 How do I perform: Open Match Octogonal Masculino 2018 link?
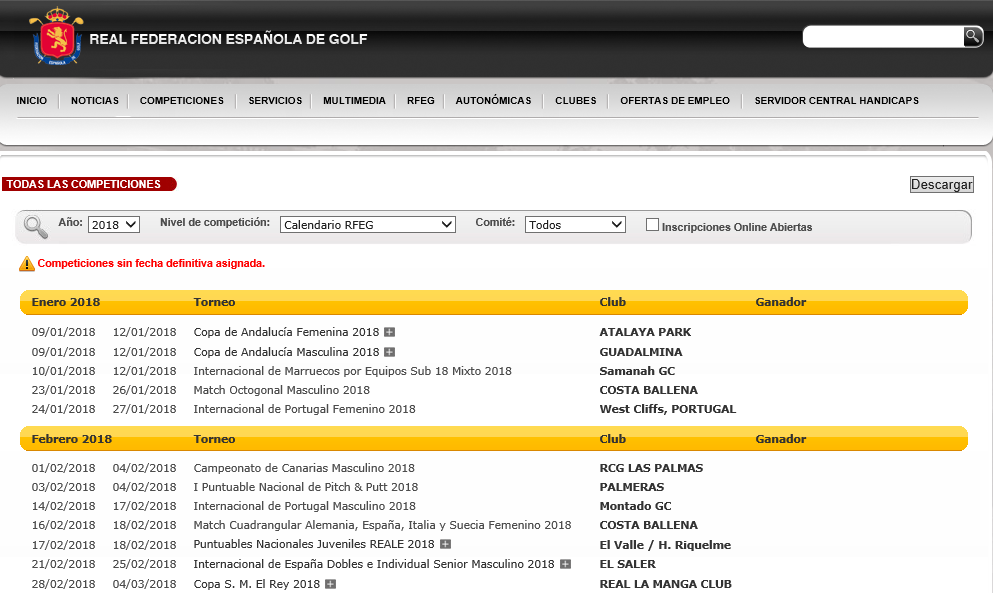click(281, 390)
